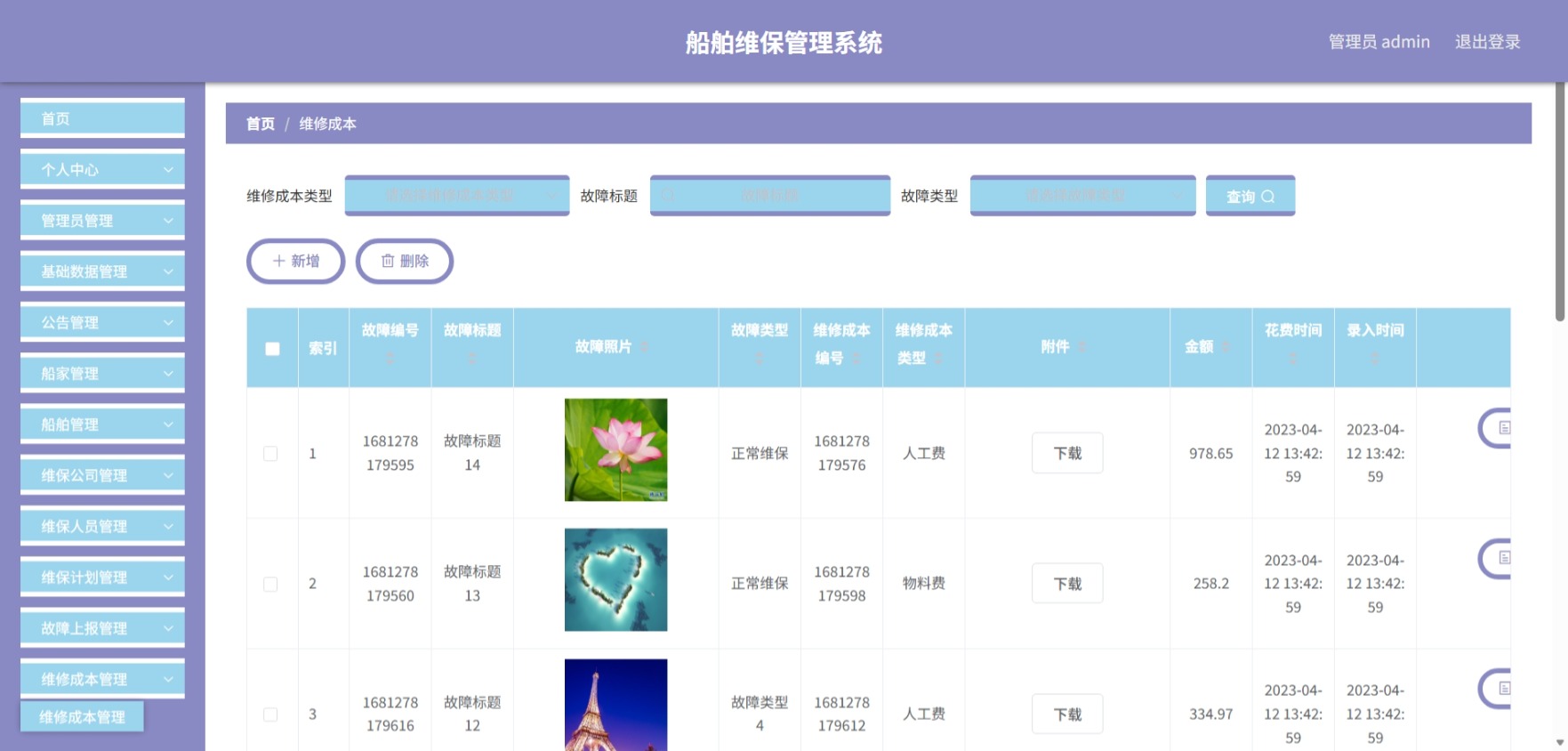The image size is (1568, 751).
Task: Click 管理员 admin in the top bar
Action: pyautogui.click(x=1379, y=42)
